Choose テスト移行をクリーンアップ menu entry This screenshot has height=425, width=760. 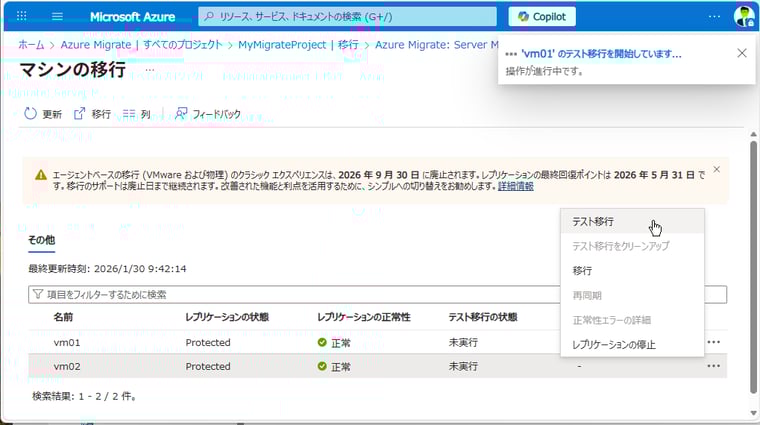[632, 246]
